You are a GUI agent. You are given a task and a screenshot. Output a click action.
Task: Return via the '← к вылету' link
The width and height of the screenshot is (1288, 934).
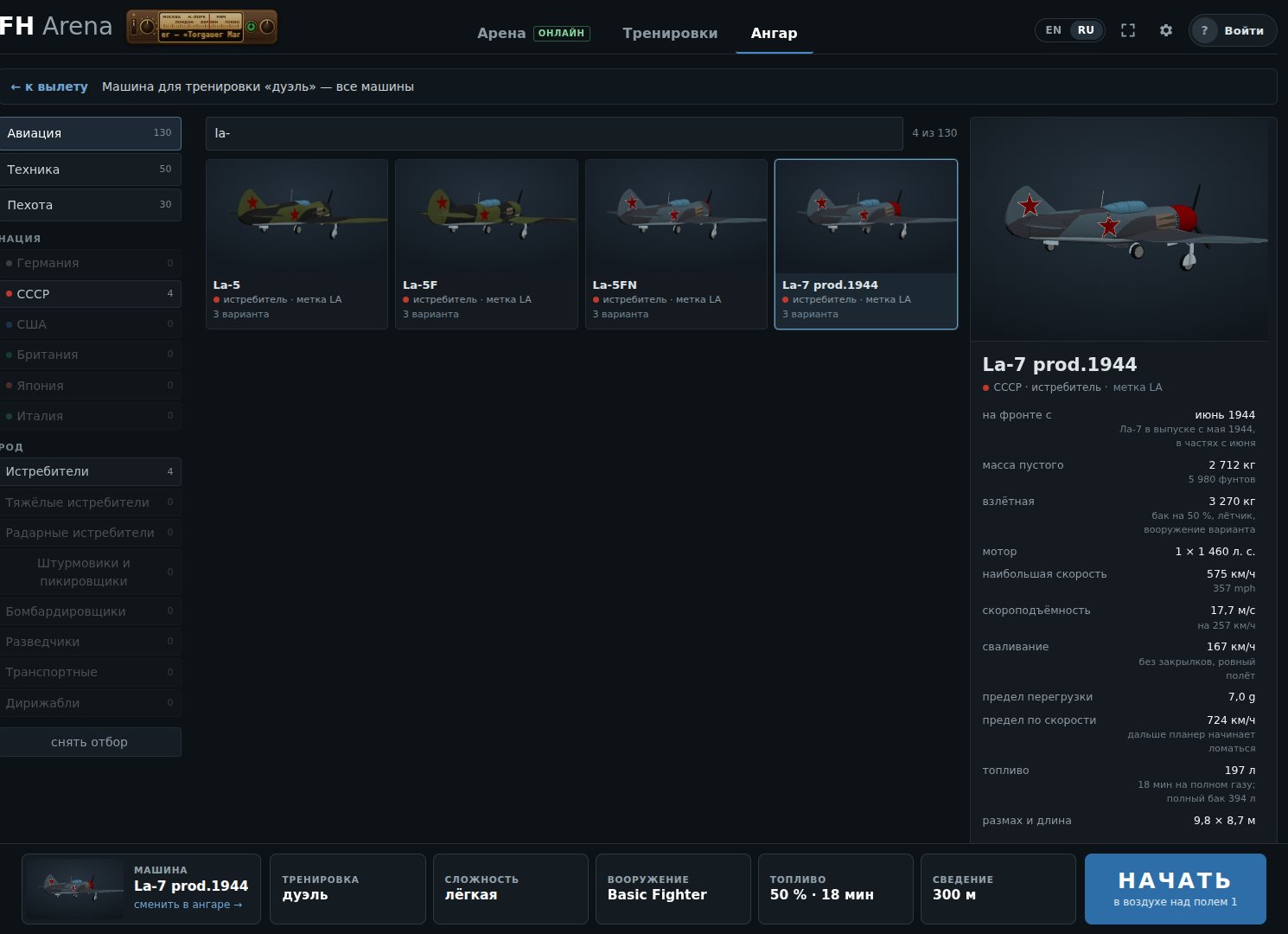pos(49,86)
